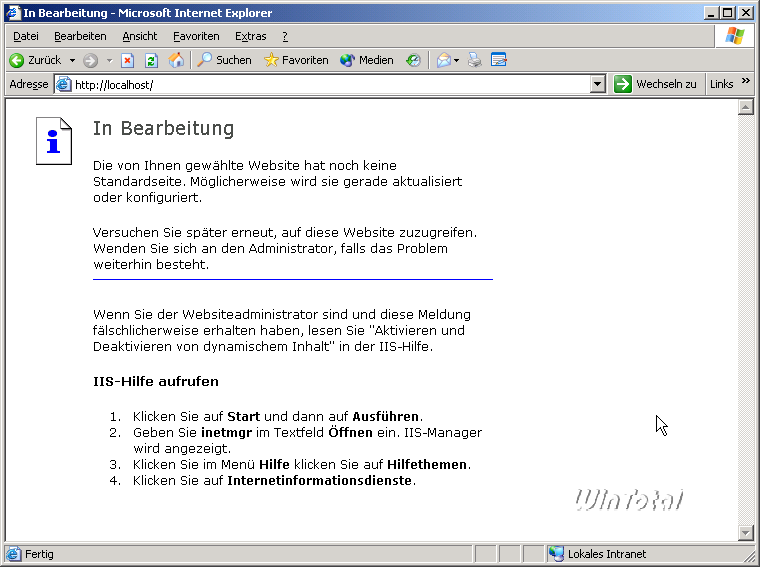Click the bold word inetmgr
The image size is (760, 567).
coord(226,433)
